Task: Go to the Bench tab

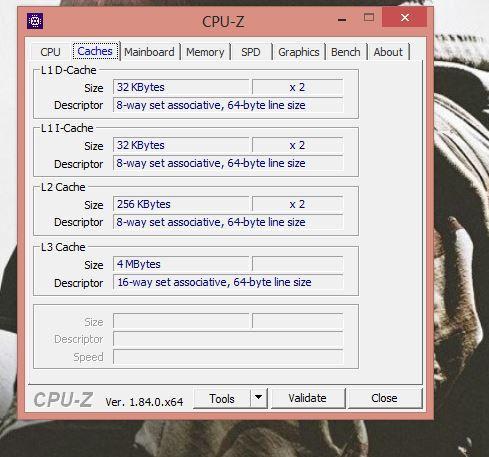Action: (346, 52)
